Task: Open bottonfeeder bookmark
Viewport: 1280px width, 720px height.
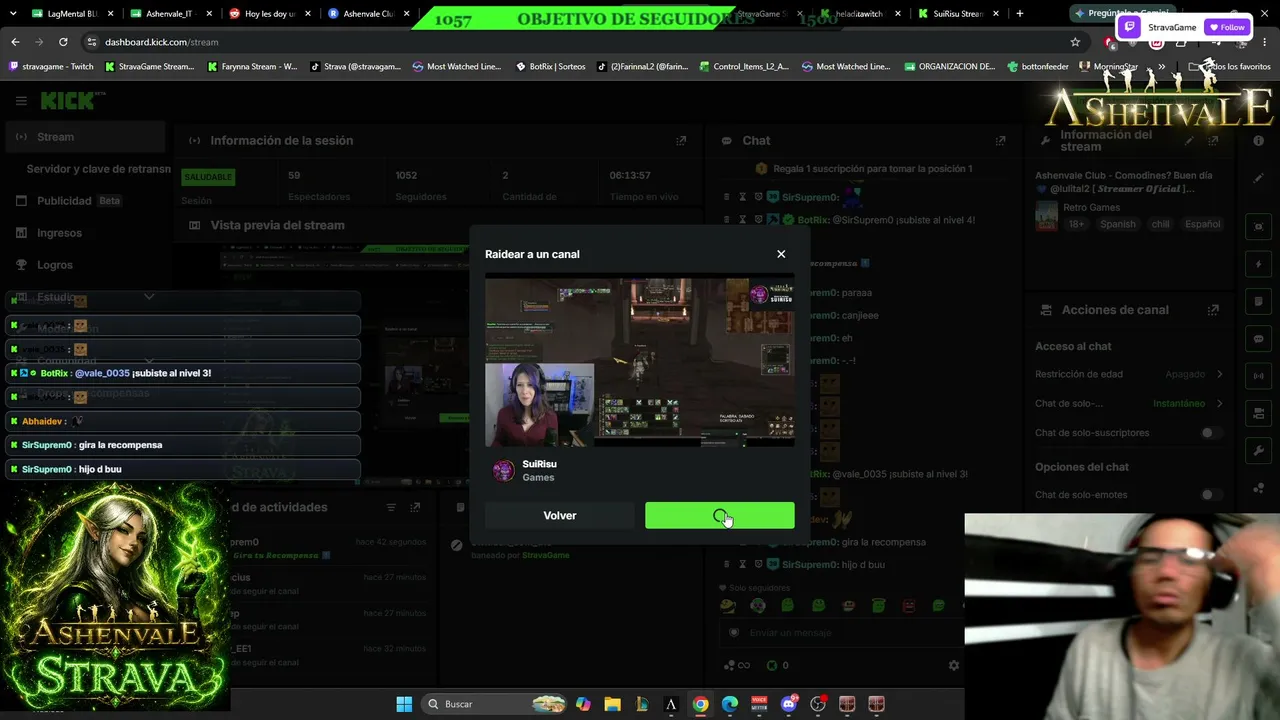Action: coord(1038,67)
